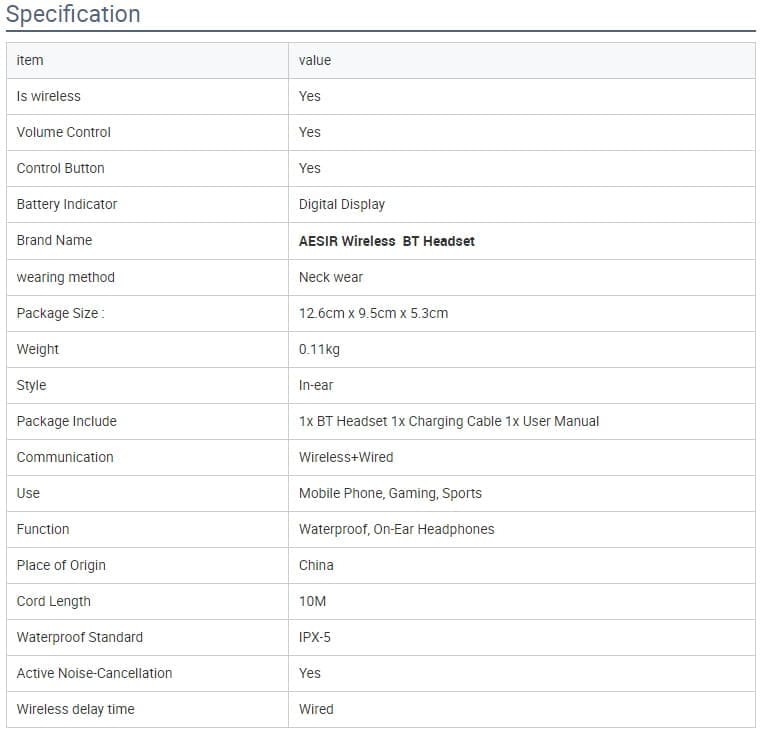Select the 'In-ear' style value

tap(317, 385)
